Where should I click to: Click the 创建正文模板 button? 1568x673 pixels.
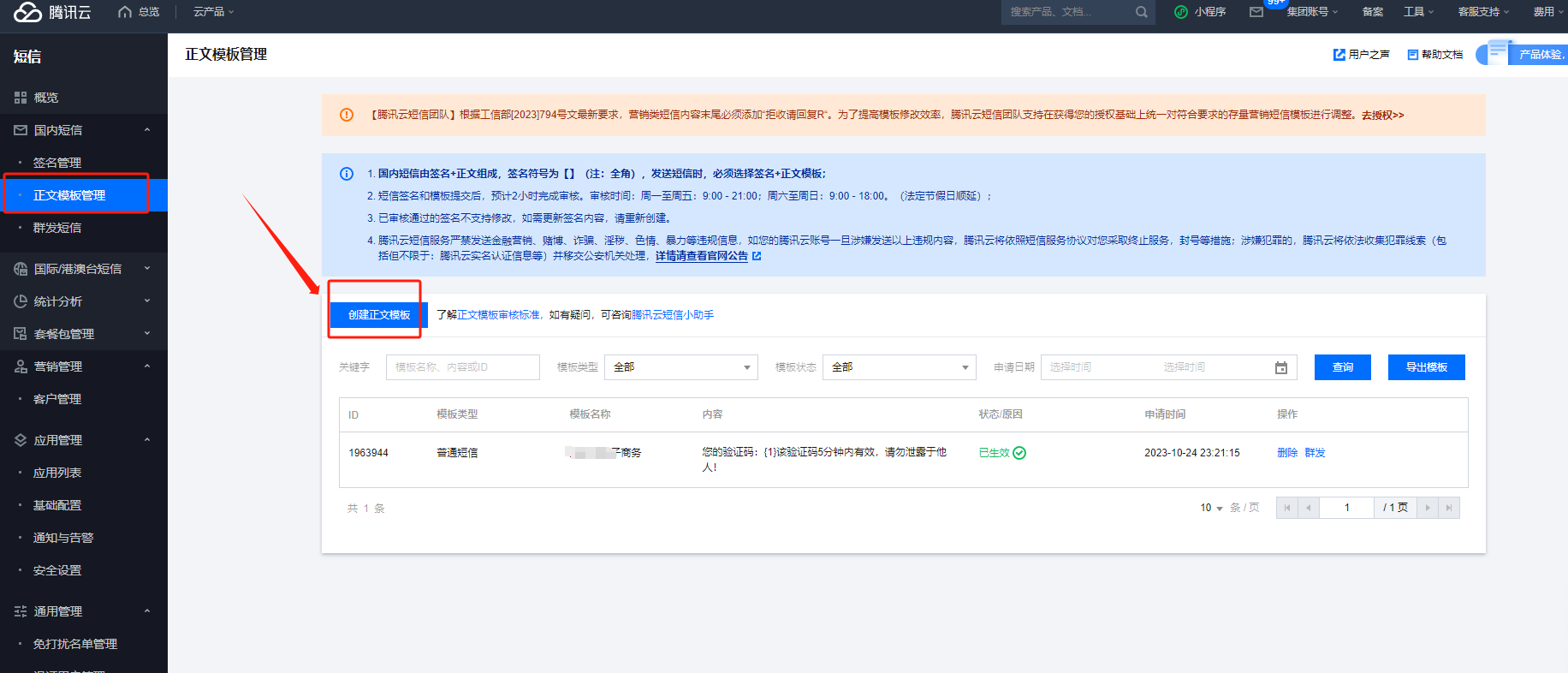click(379, 315)
